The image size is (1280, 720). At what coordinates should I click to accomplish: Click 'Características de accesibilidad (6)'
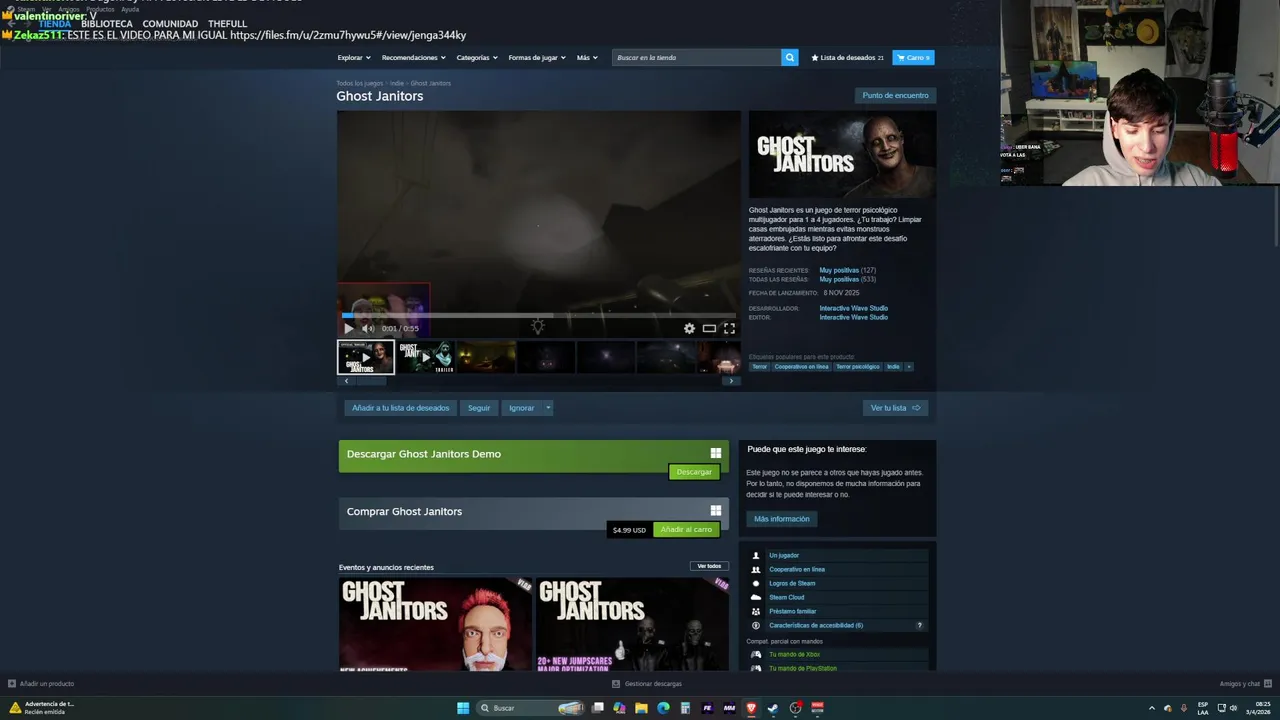click(x=816, y=625)
